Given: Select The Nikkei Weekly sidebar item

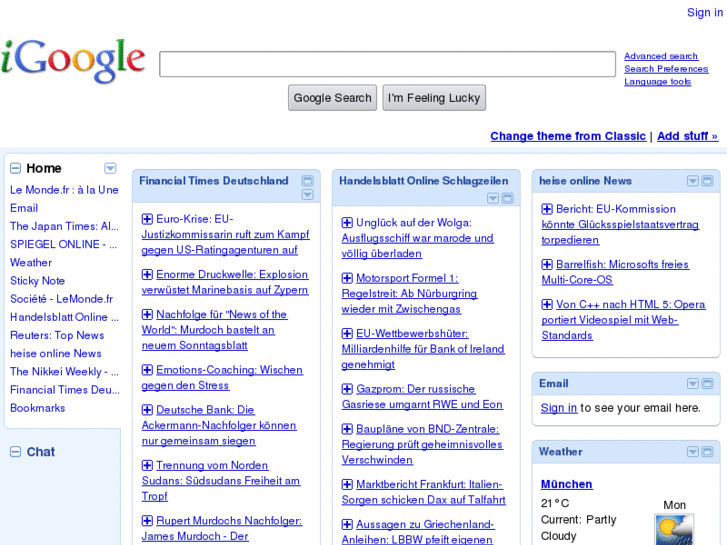Looking at the screenshot, I should [64, 372].
